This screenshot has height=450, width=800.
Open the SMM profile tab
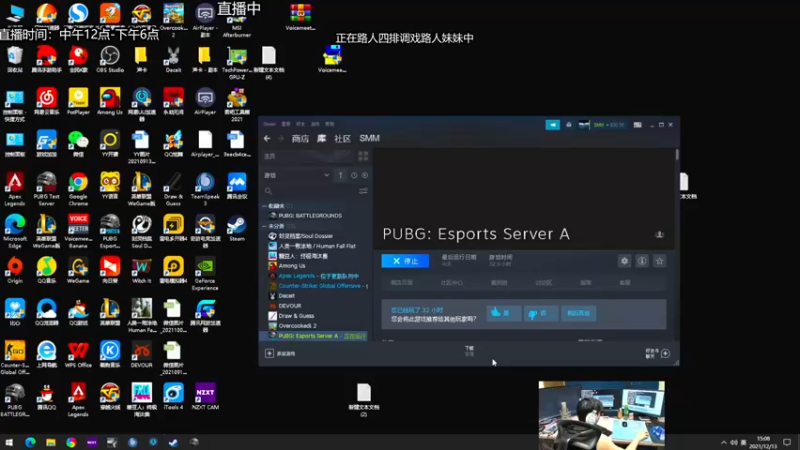(369, 138)
